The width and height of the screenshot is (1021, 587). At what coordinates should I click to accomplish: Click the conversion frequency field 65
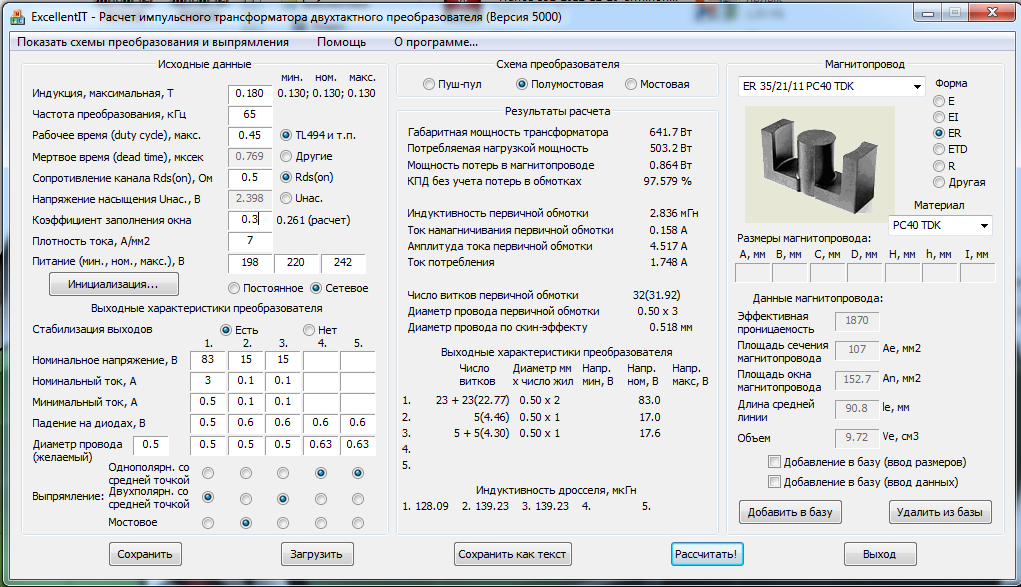[250, 115]
